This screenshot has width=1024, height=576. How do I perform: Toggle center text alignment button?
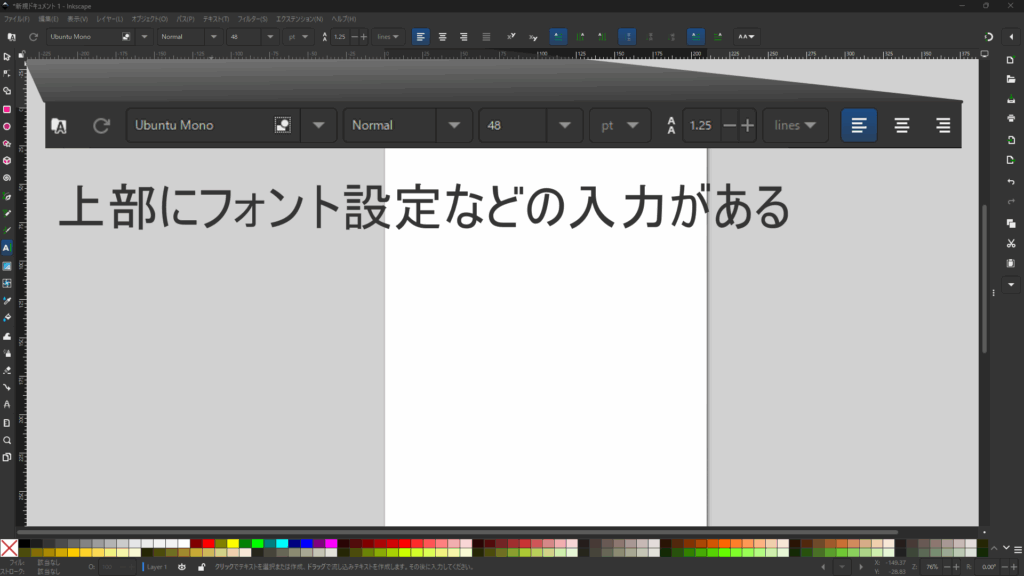pyautogui.click(x=443, y=37)
